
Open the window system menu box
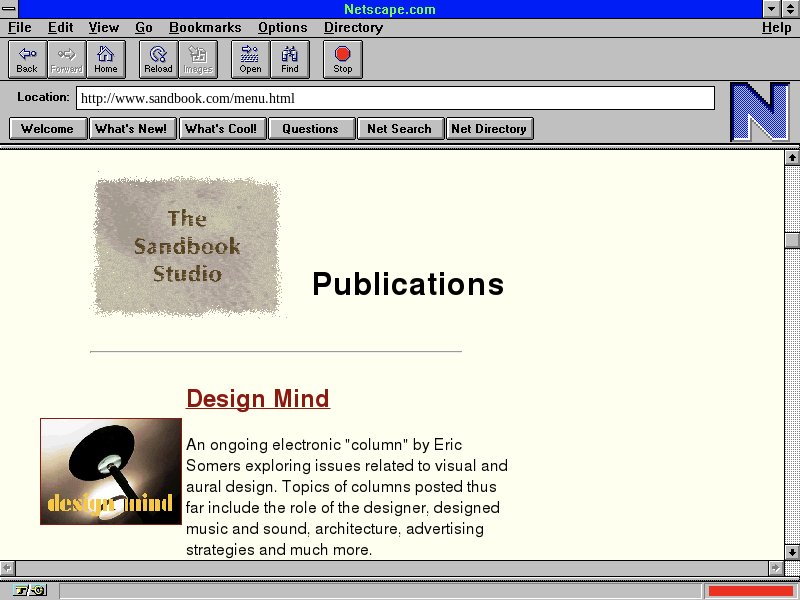click(x=9, y=9)
